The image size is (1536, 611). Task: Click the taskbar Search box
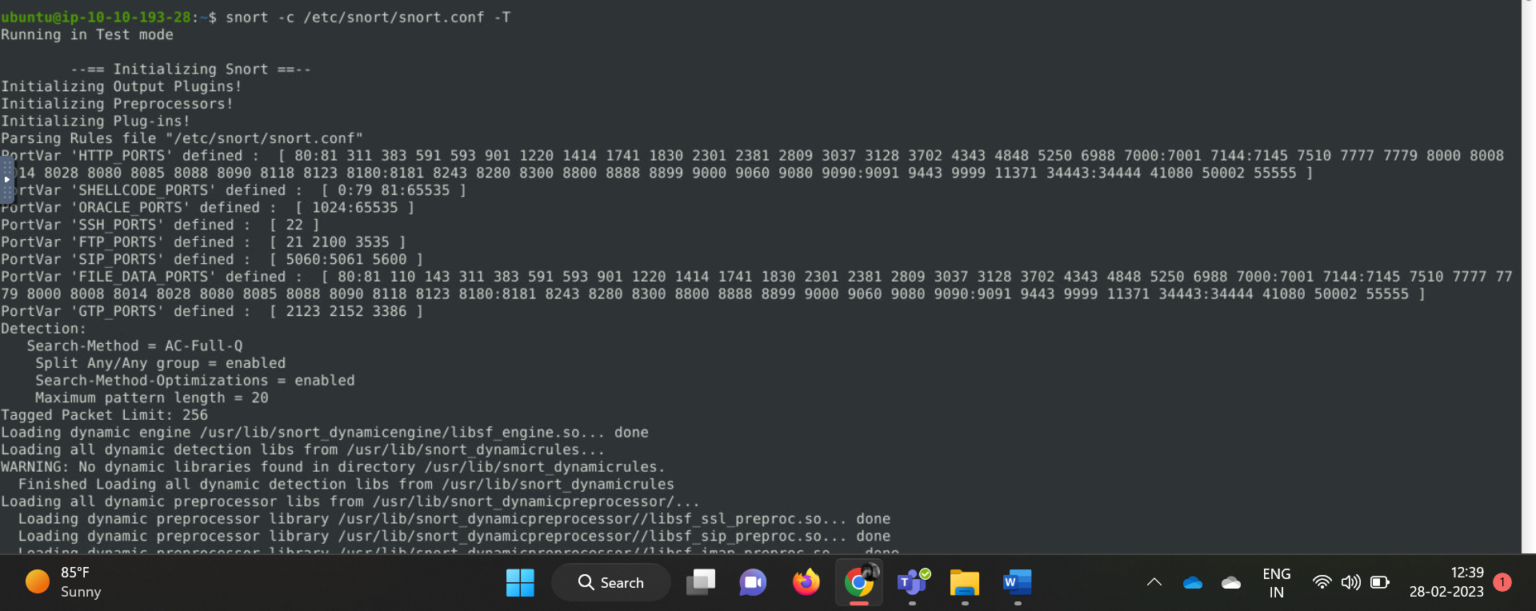click(611, 582)
